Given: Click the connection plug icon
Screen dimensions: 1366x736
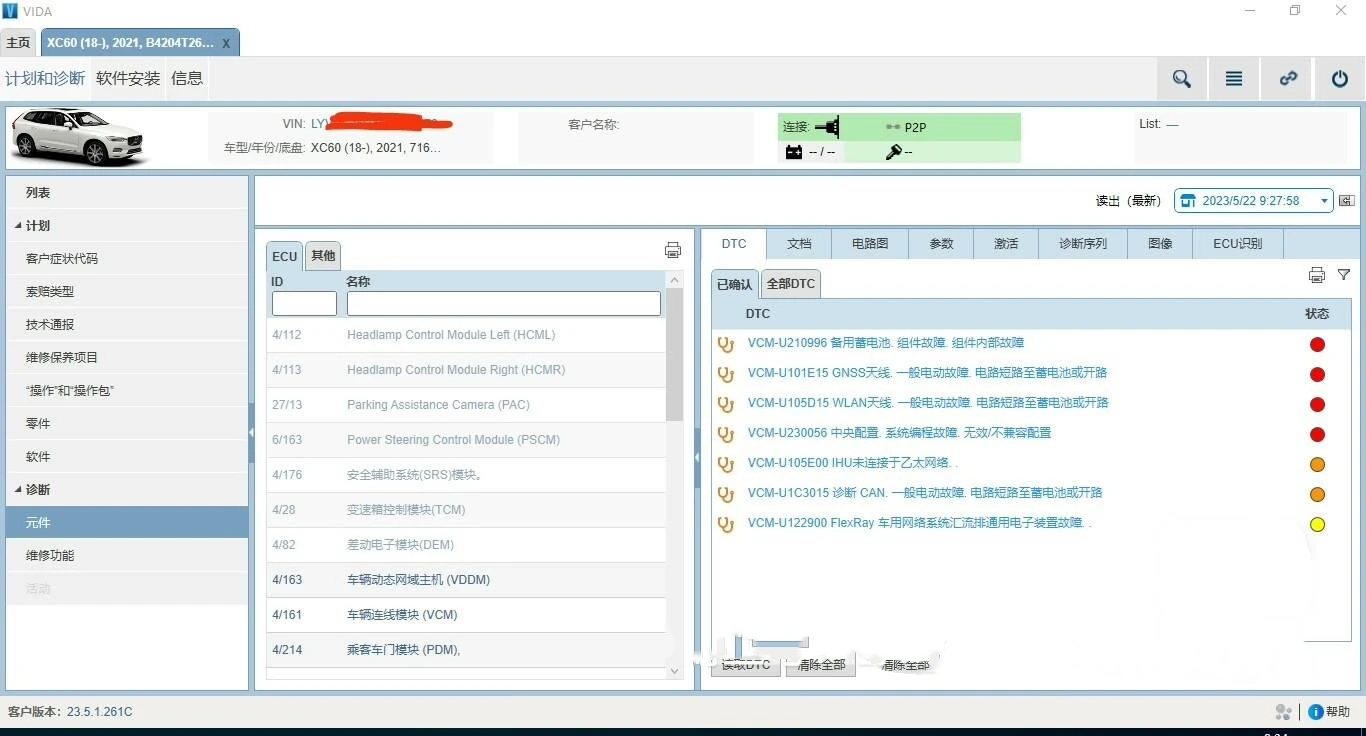Looking at the screenshot, I should click(x=828, y=127).
